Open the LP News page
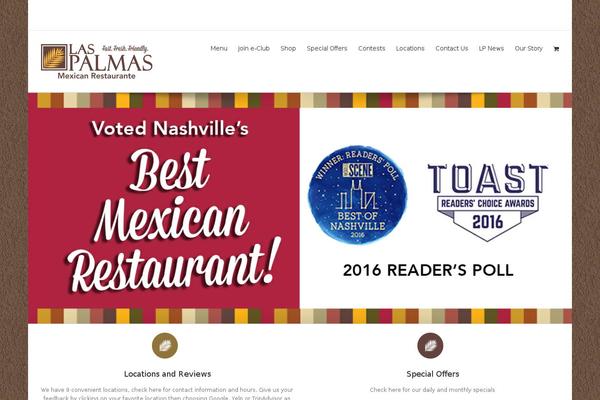This screenshot has height=400, width=600. [x=491, y=49]
